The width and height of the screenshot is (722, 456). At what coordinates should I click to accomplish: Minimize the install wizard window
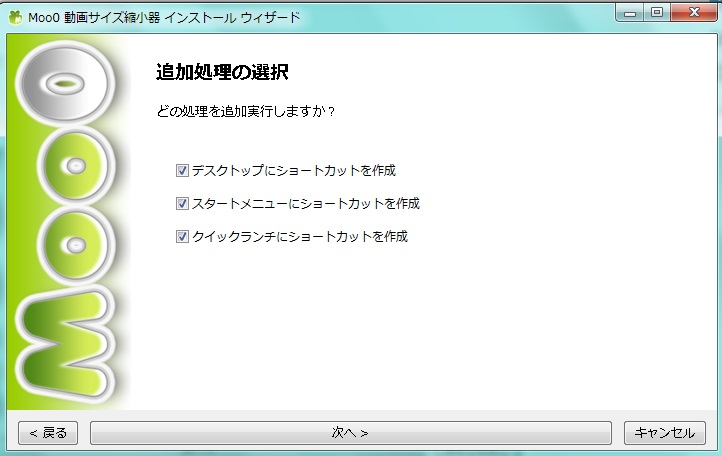tap(629, 12)
